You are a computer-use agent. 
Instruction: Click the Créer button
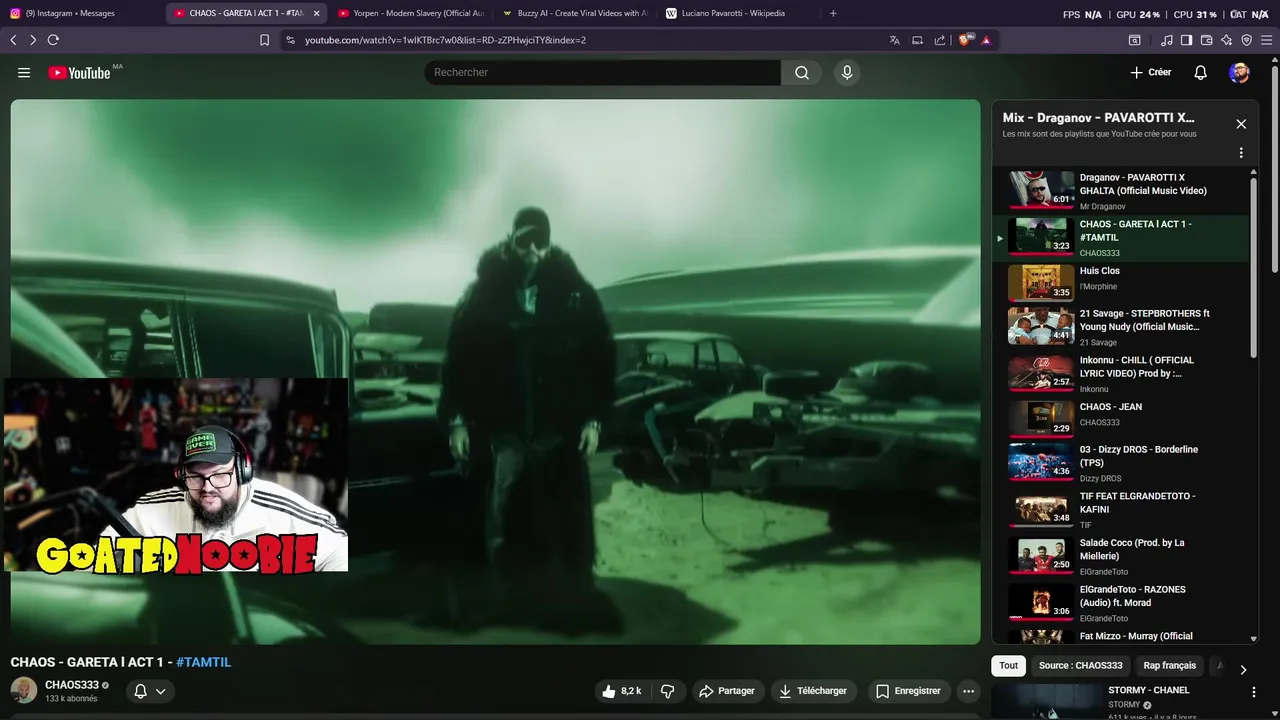(x=1151, y=72)
